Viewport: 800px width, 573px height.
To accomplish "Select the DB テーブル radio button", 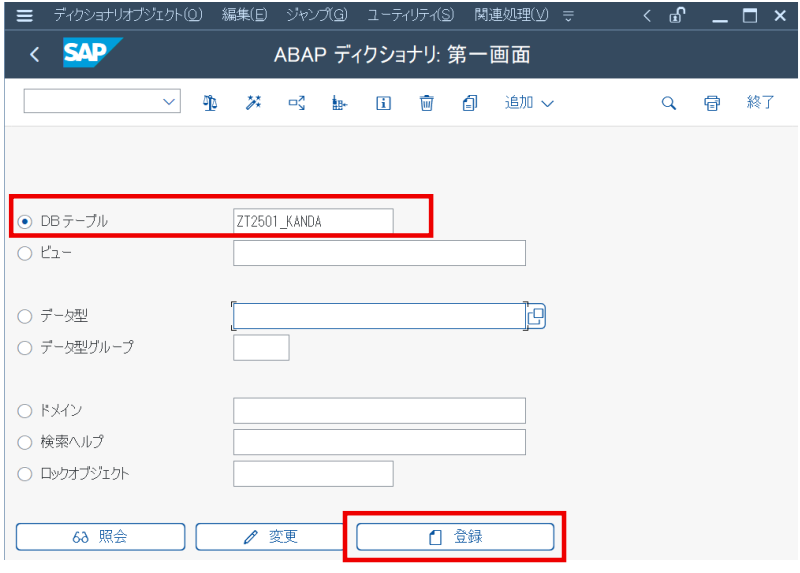I will (x=24, y=221).
